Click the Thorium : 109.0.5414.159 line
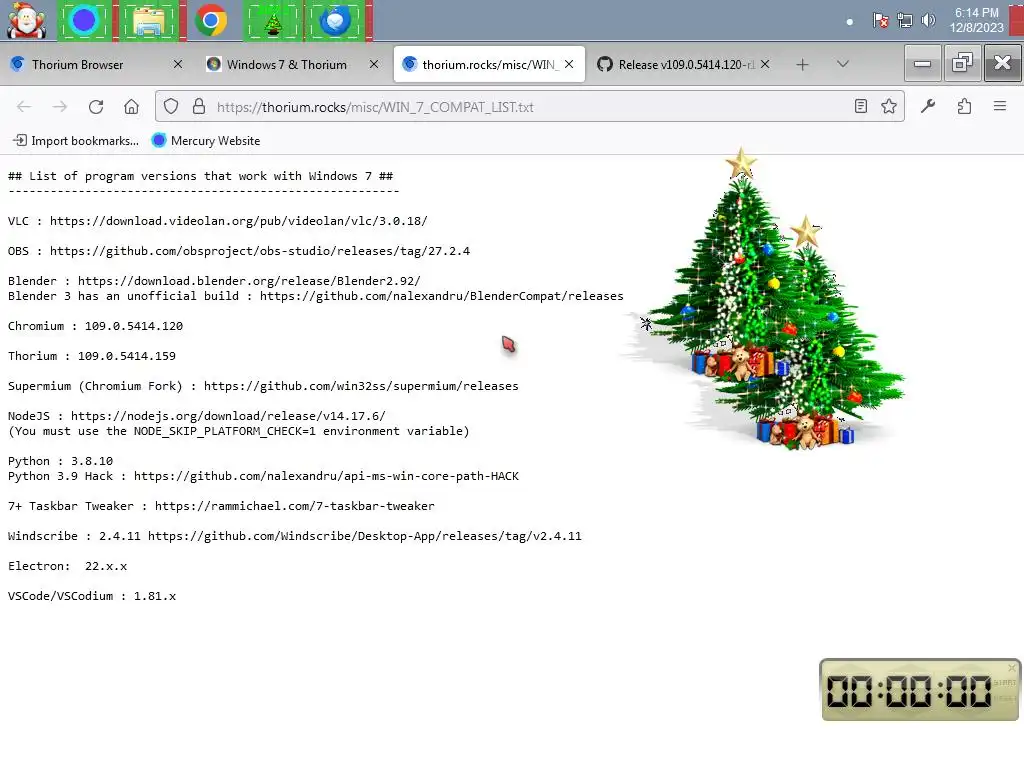The width and height of the screenshot is (1024, 768). point(91,356)
